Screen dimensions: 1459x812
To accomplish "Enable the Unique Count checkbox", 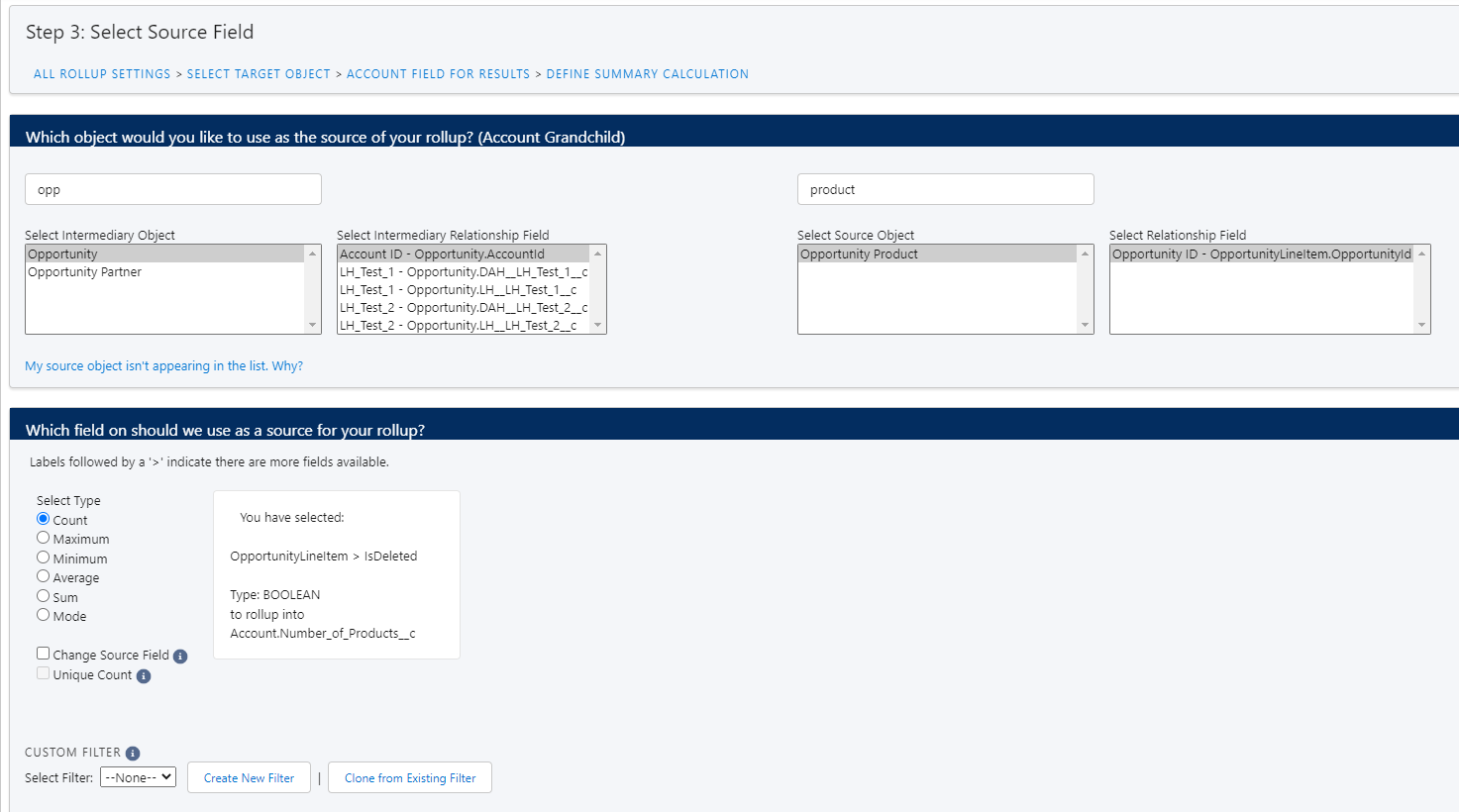I will tap(43, 672).
